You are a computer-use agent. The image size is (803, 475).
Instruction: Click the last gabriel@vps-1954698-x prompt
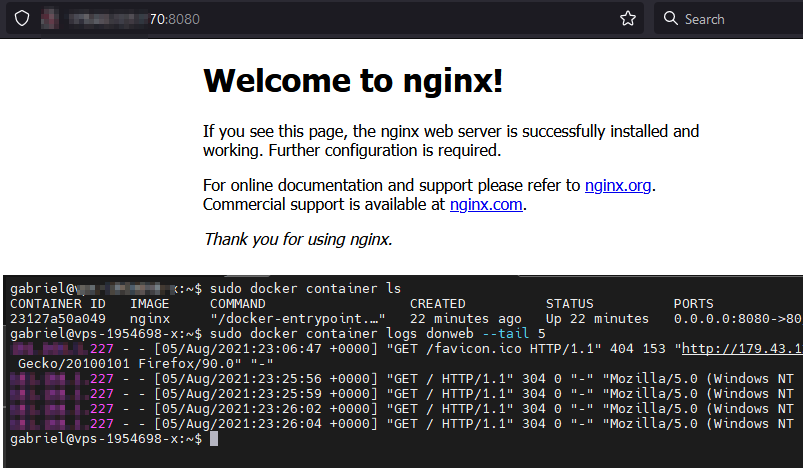click(105, 439)
